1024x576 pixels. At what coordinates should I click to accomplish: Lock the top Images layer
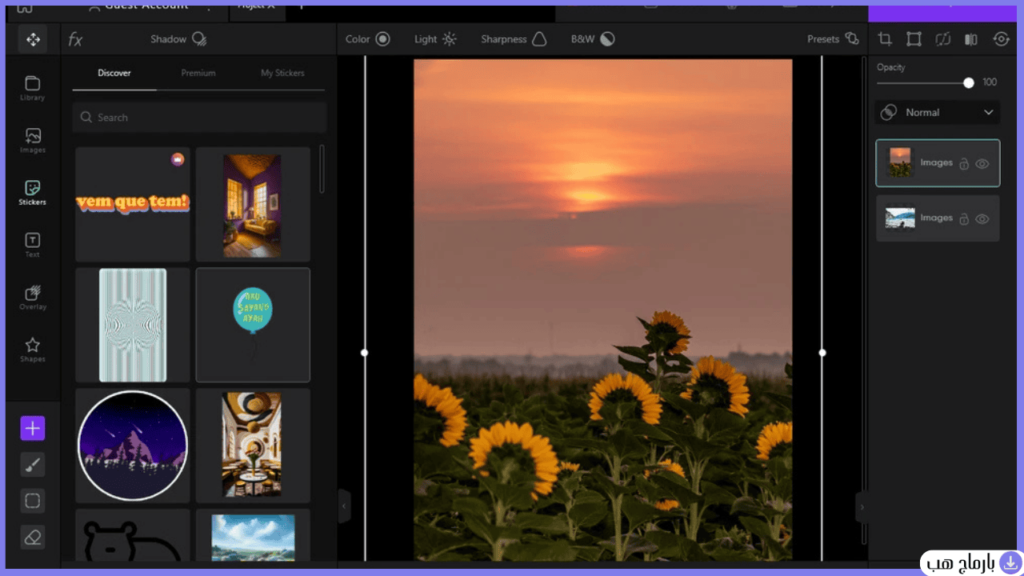tap(964, 164)
